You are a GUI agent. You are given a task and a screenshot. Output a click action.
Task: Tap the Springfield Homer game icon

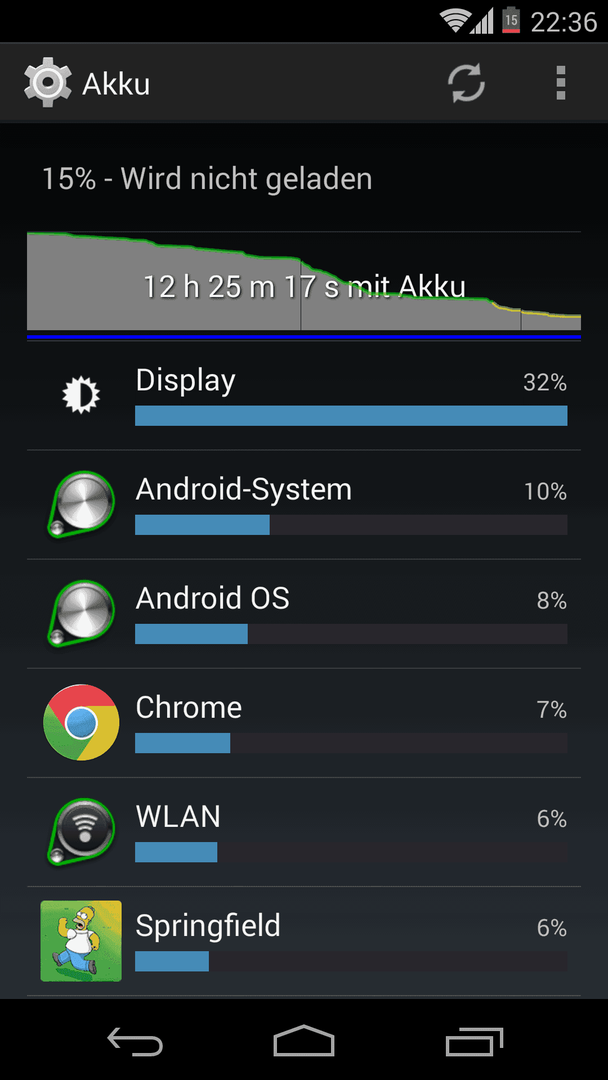81,941
